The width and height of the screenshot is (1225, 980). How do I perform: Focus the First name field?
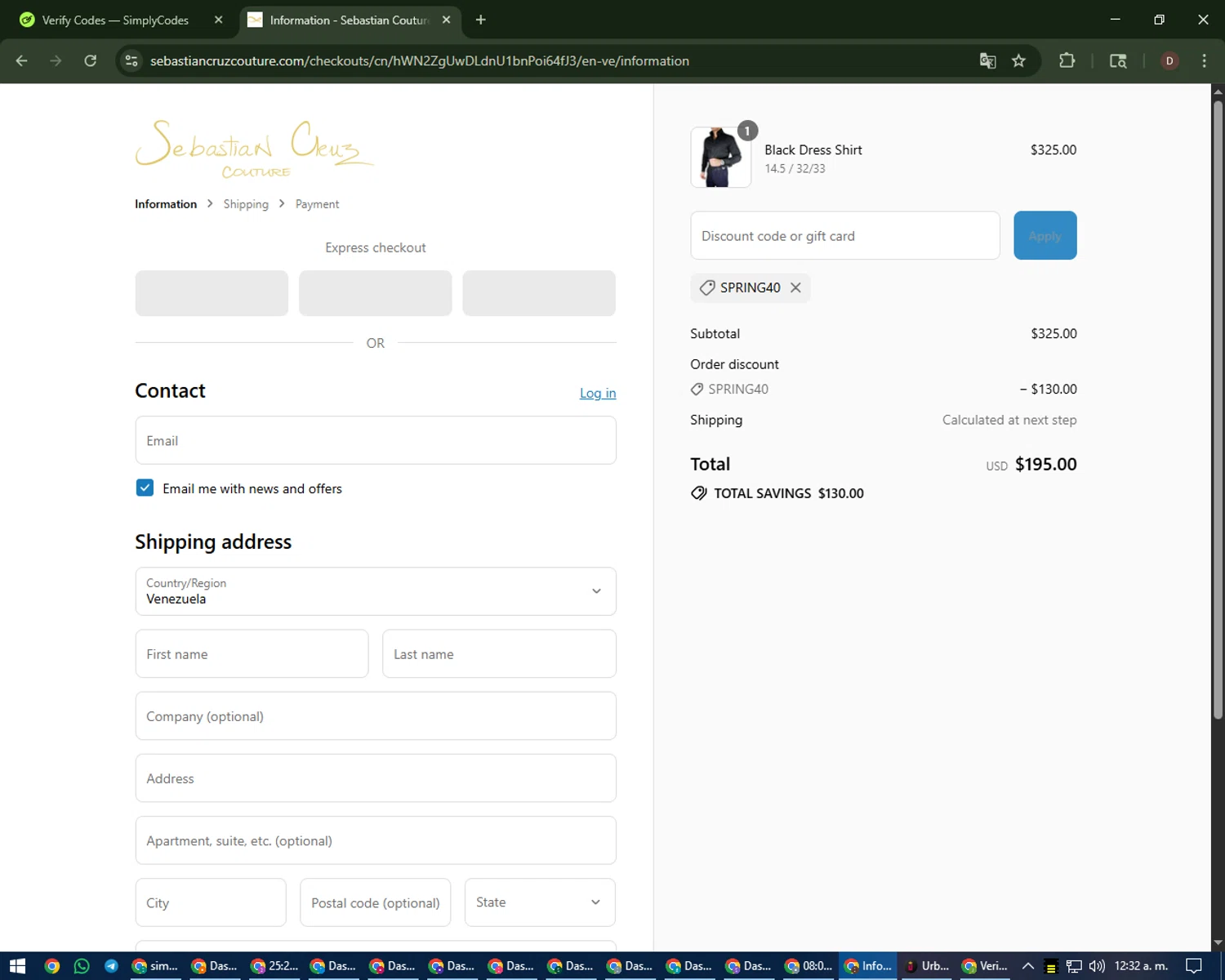[x=252, y=654]
